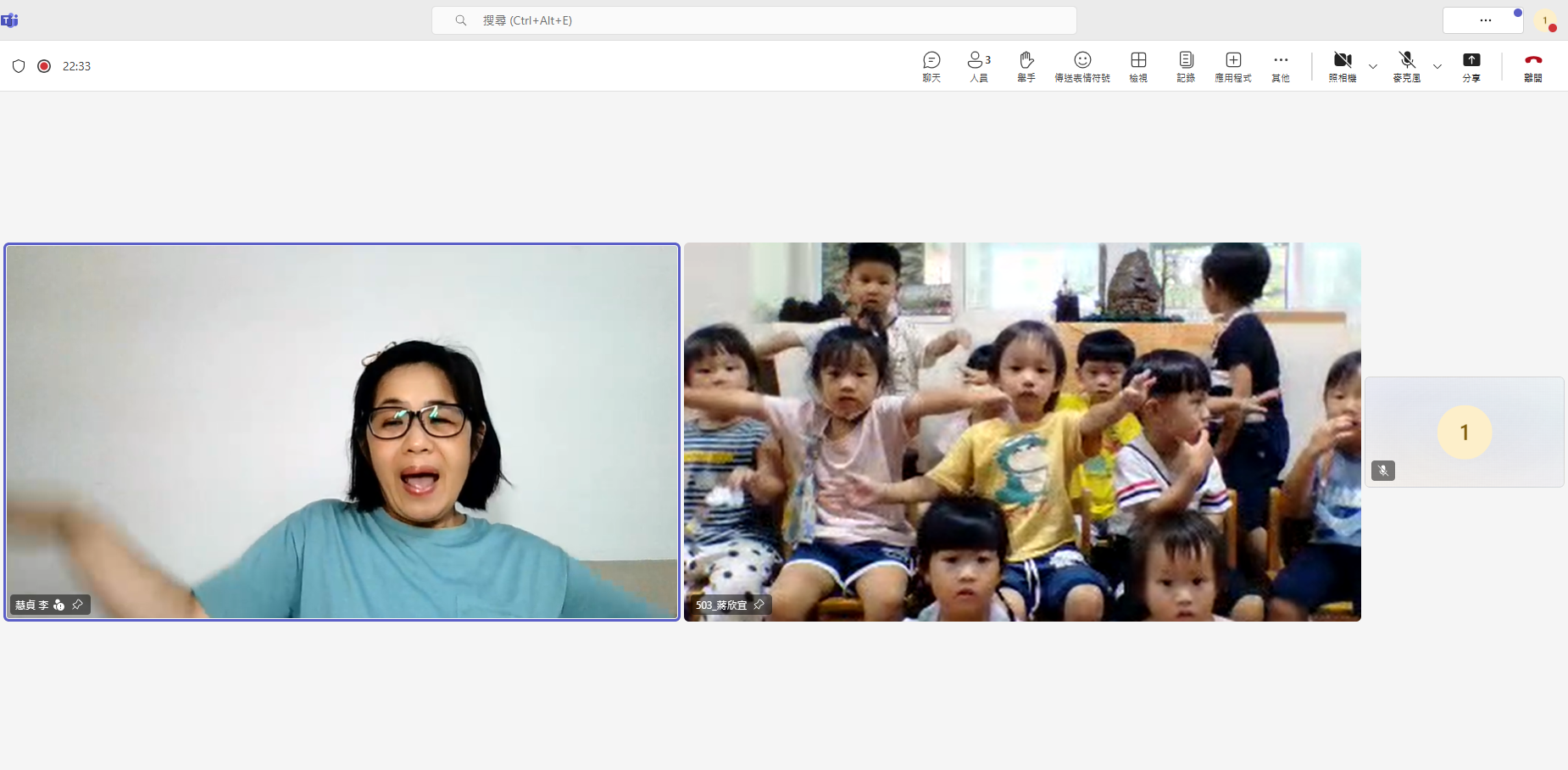Open the apps (應用程式) plus icon

click(x=1233, y=65)
